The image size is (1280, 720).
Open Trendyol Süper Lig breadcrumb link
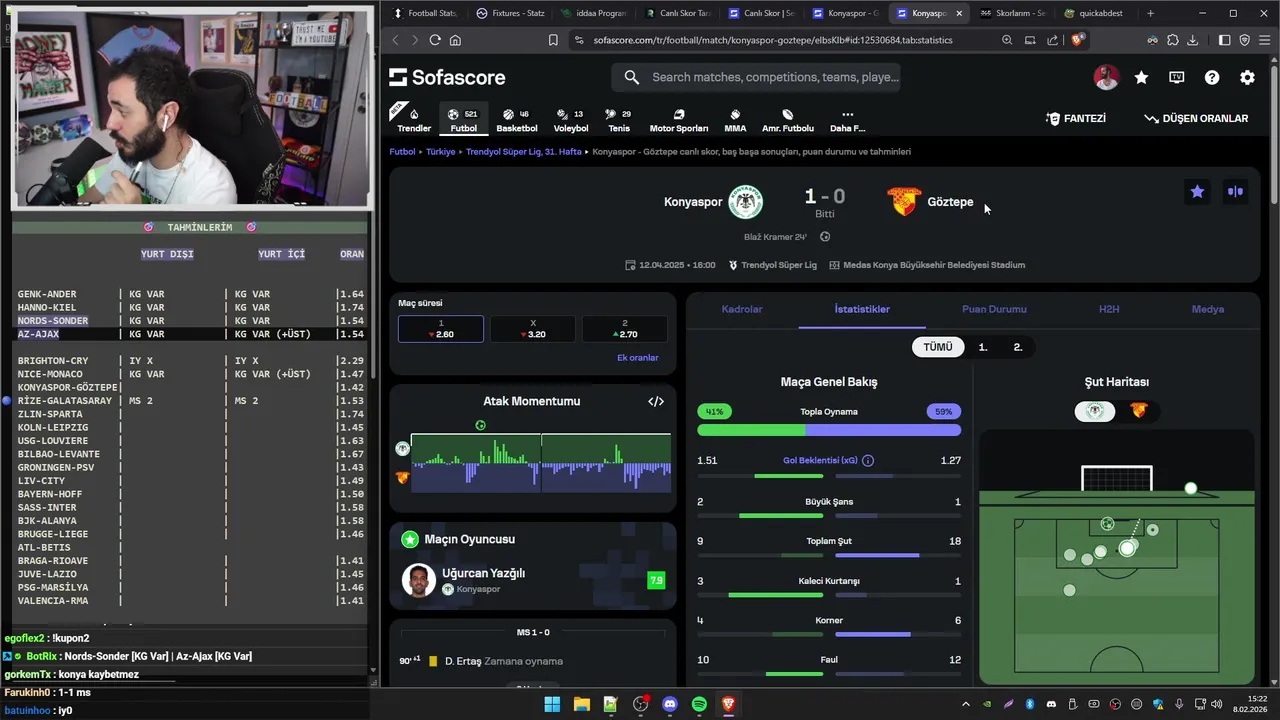(524, 152)
